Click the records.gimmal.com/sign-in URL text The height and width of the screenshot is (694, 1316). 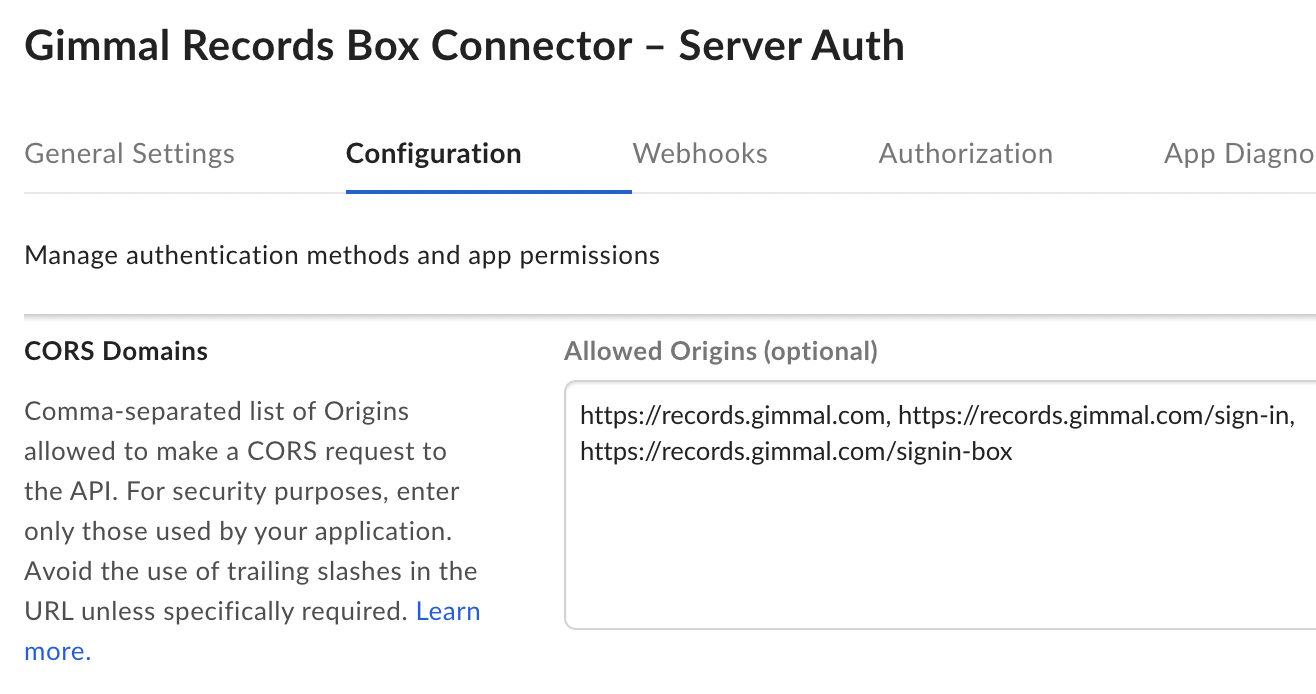click(1095, 417)
